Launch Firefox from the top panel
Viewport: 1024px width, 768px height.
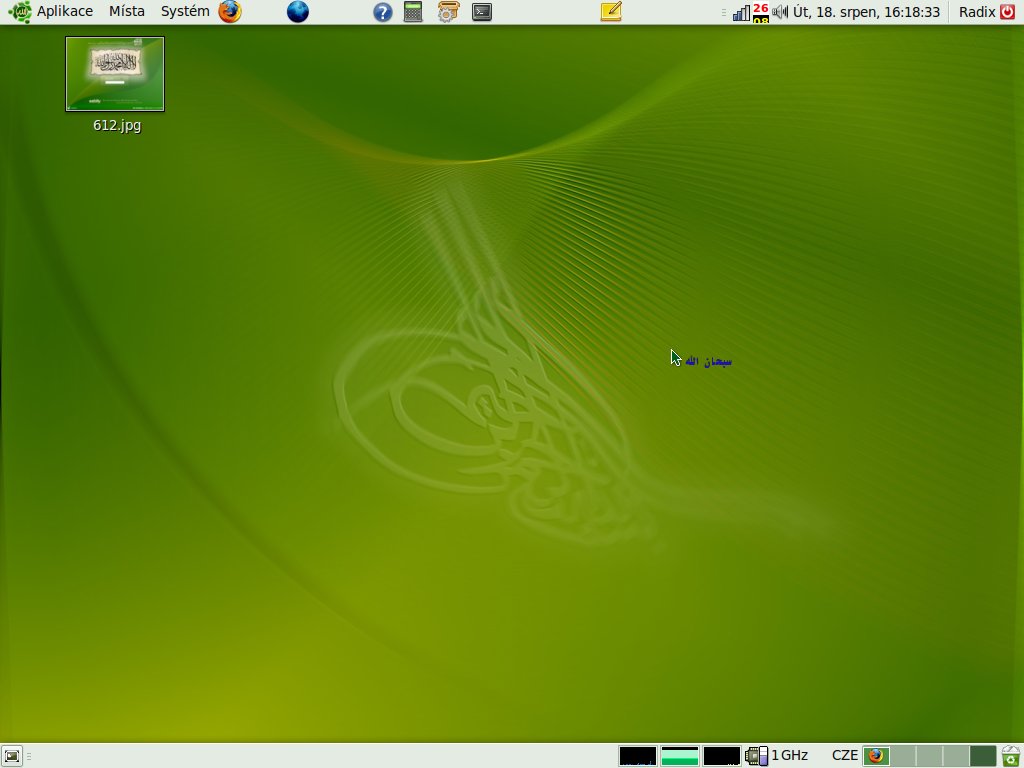230,12
